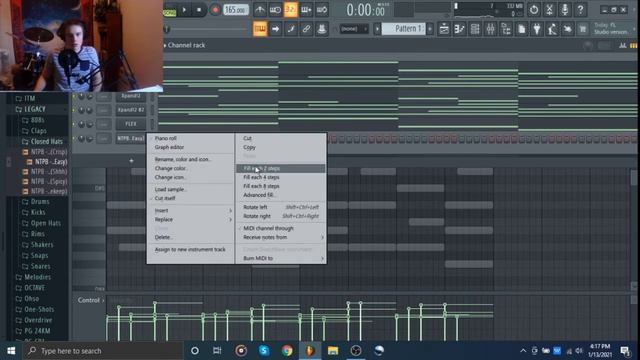
Task: Open the Open Hats browser folder
Action: click(46, 223)
